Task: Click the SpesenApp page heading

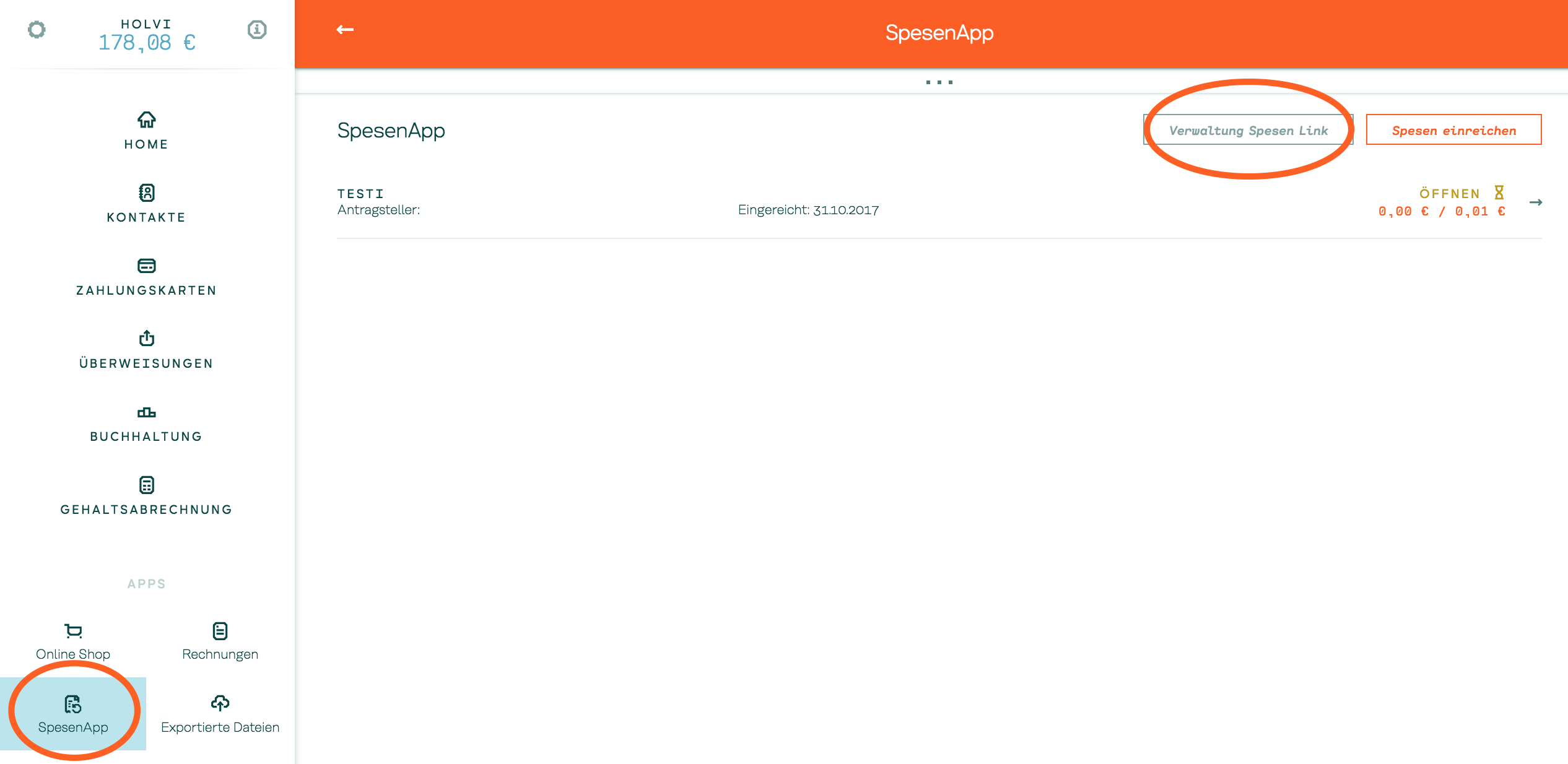Action: [391, 131]
